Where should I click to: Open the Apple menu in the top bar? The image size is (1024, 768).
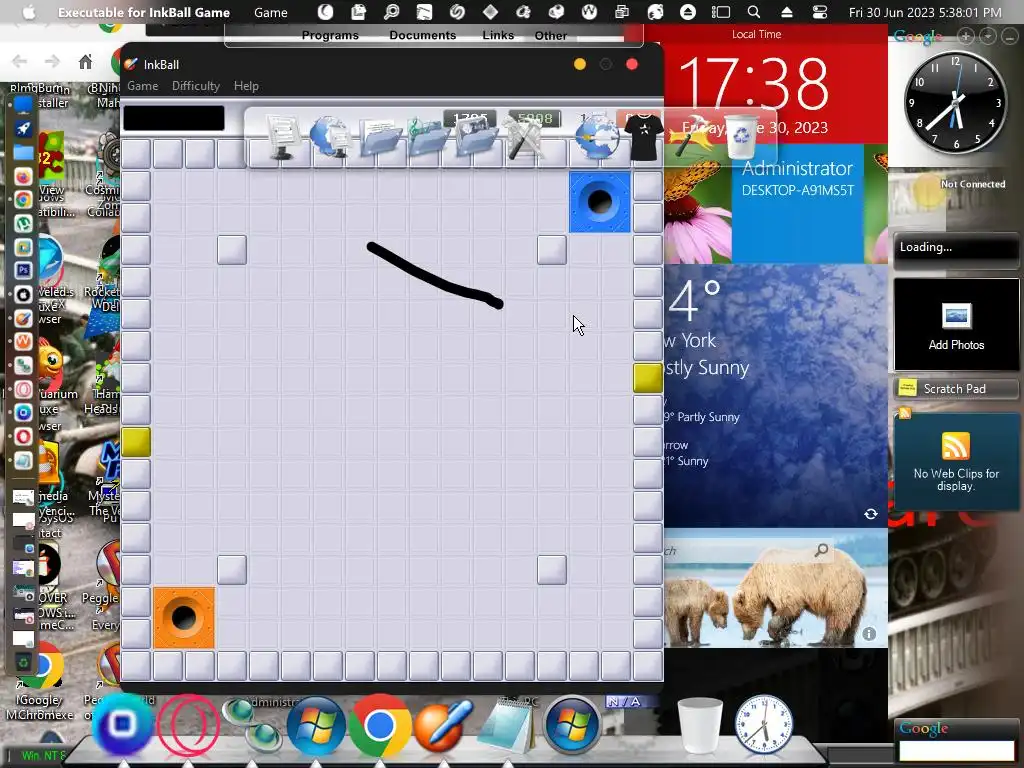point(29,12)
